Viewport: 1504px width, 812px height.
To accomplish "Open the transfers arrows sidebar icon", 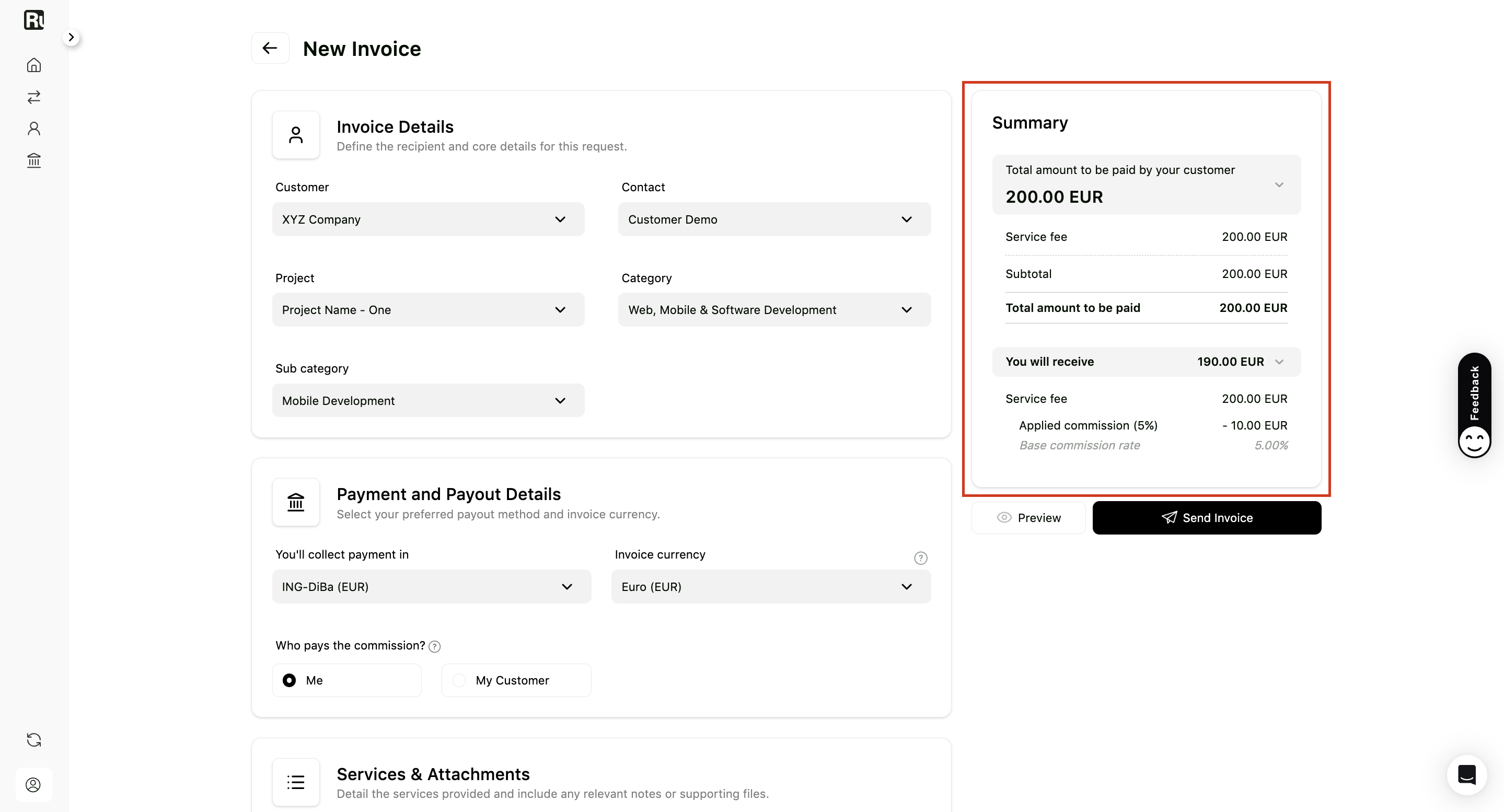I will click(34, 97).
